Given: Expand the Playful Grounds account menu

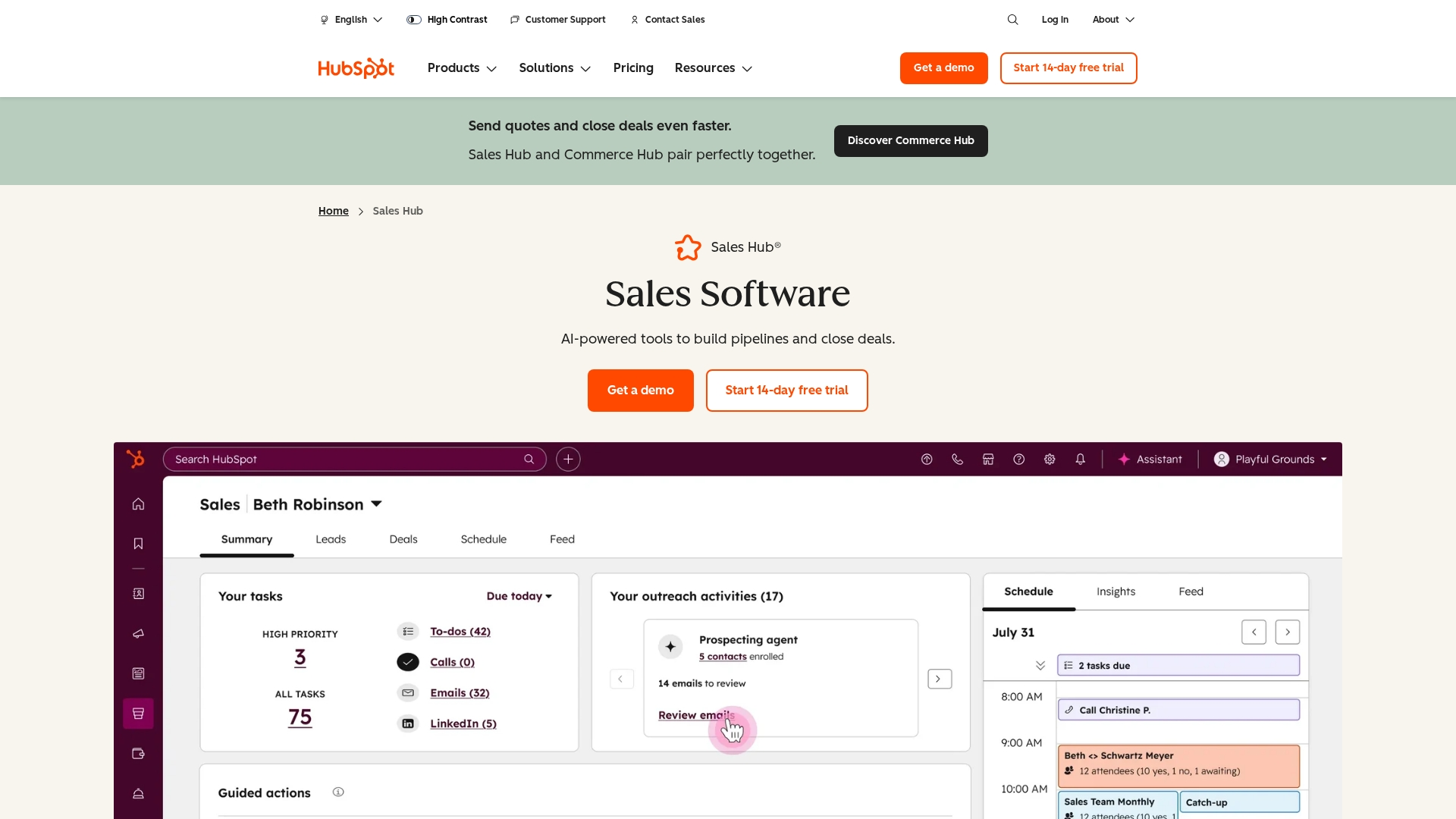Looking at the screenshot, I should pos(1269,459).
